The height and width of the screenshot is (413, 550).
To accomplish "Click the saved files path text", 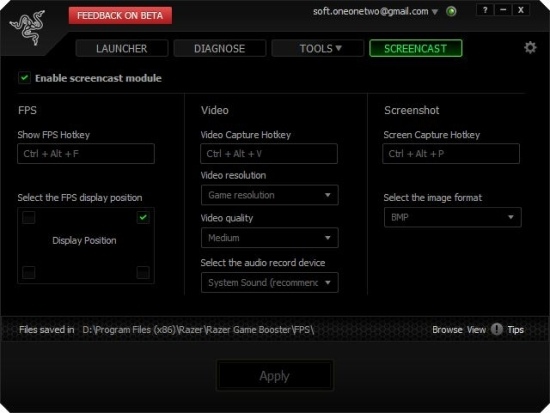I will tap(198, 330).
